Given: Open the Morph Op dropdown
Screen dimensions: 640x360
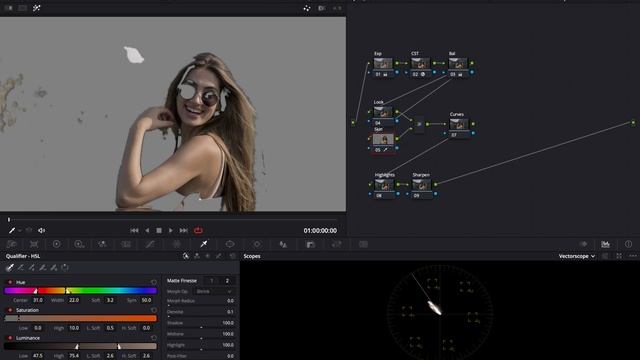Looking at the screenshot, I should click(214, 291).
